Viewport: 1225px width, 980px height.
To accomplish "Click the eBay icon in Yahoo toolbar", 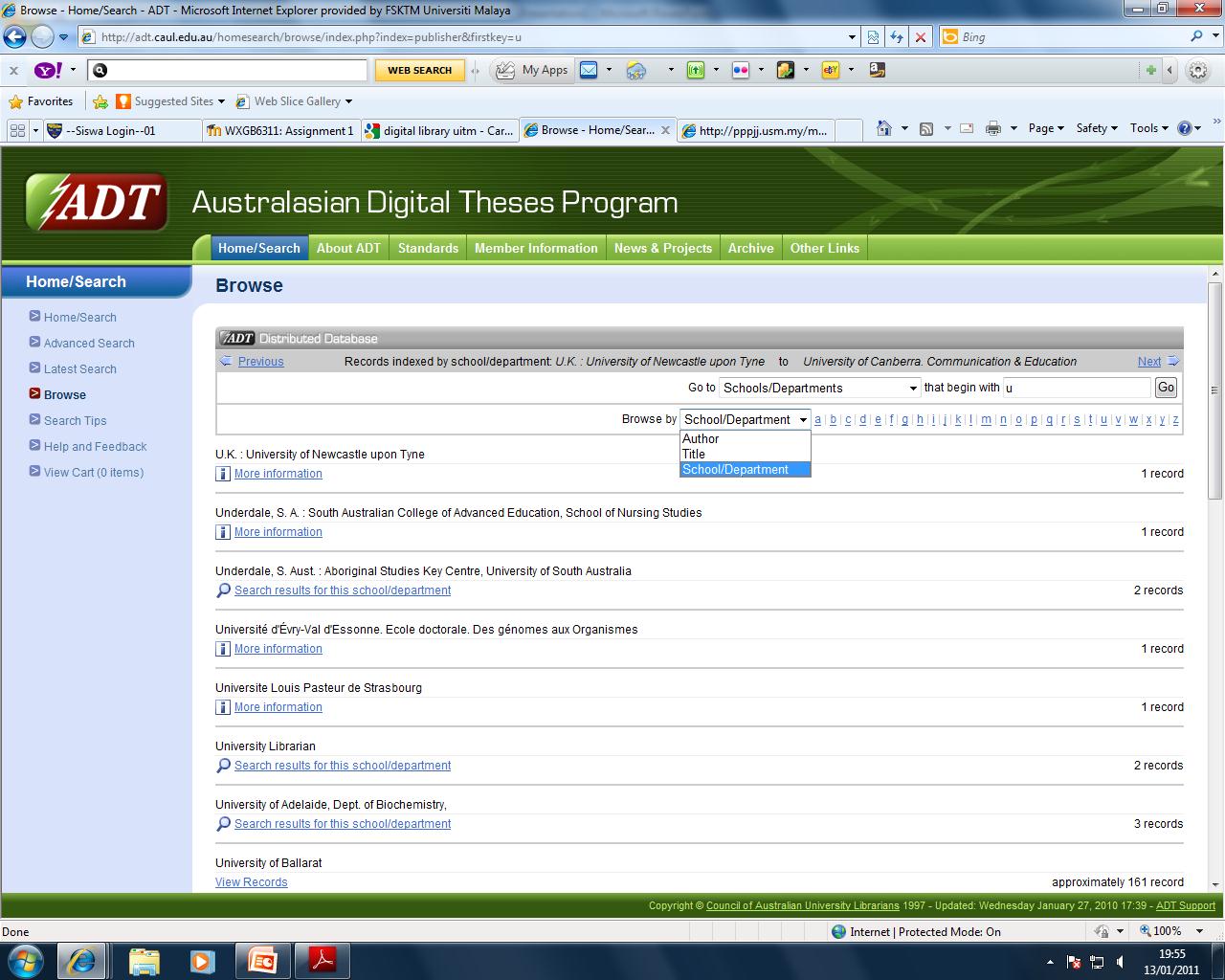I will click(x=830, y=70).
